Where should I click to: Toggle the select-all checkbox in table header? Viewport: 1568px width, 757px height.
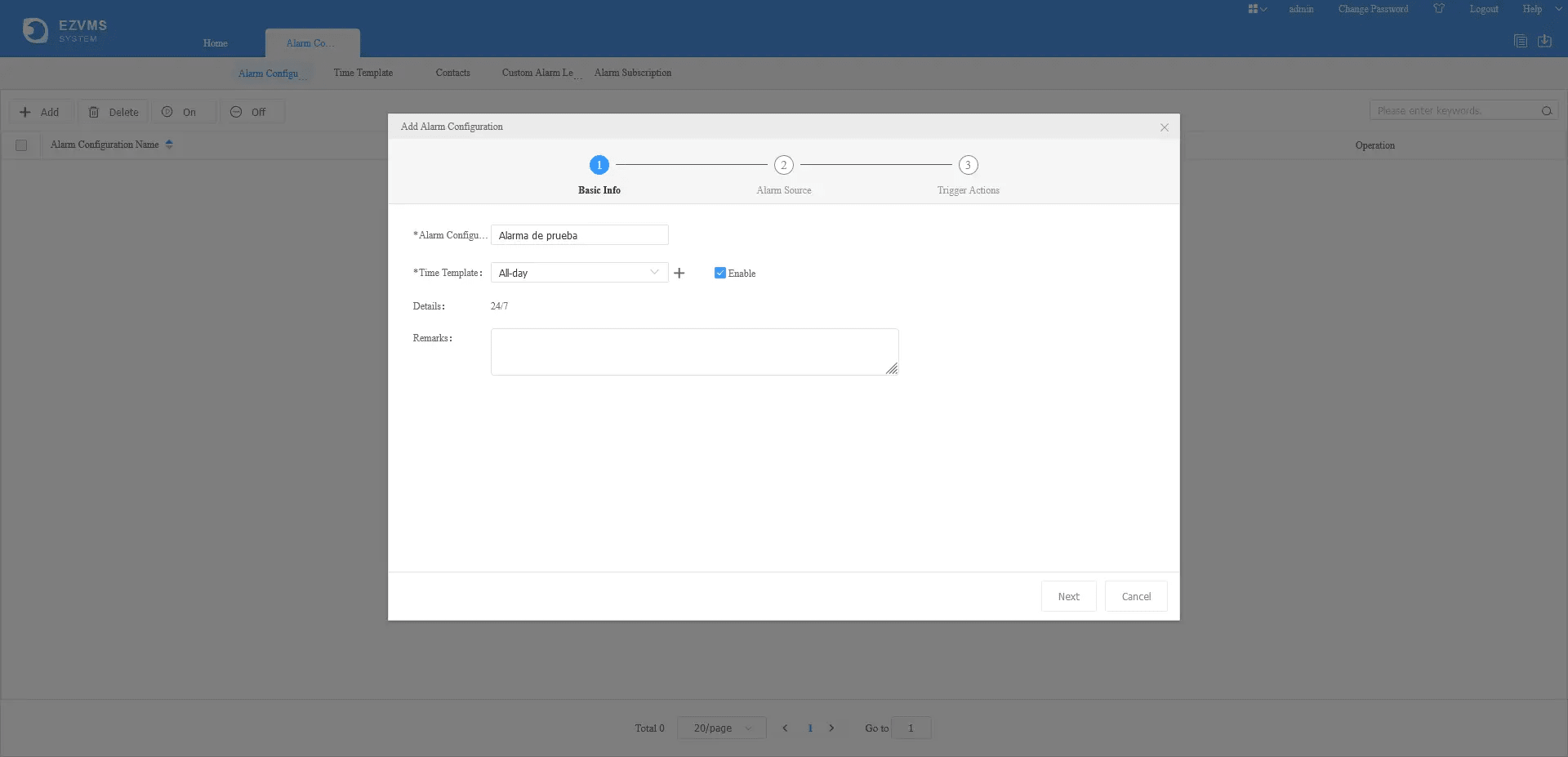(21, 145)
